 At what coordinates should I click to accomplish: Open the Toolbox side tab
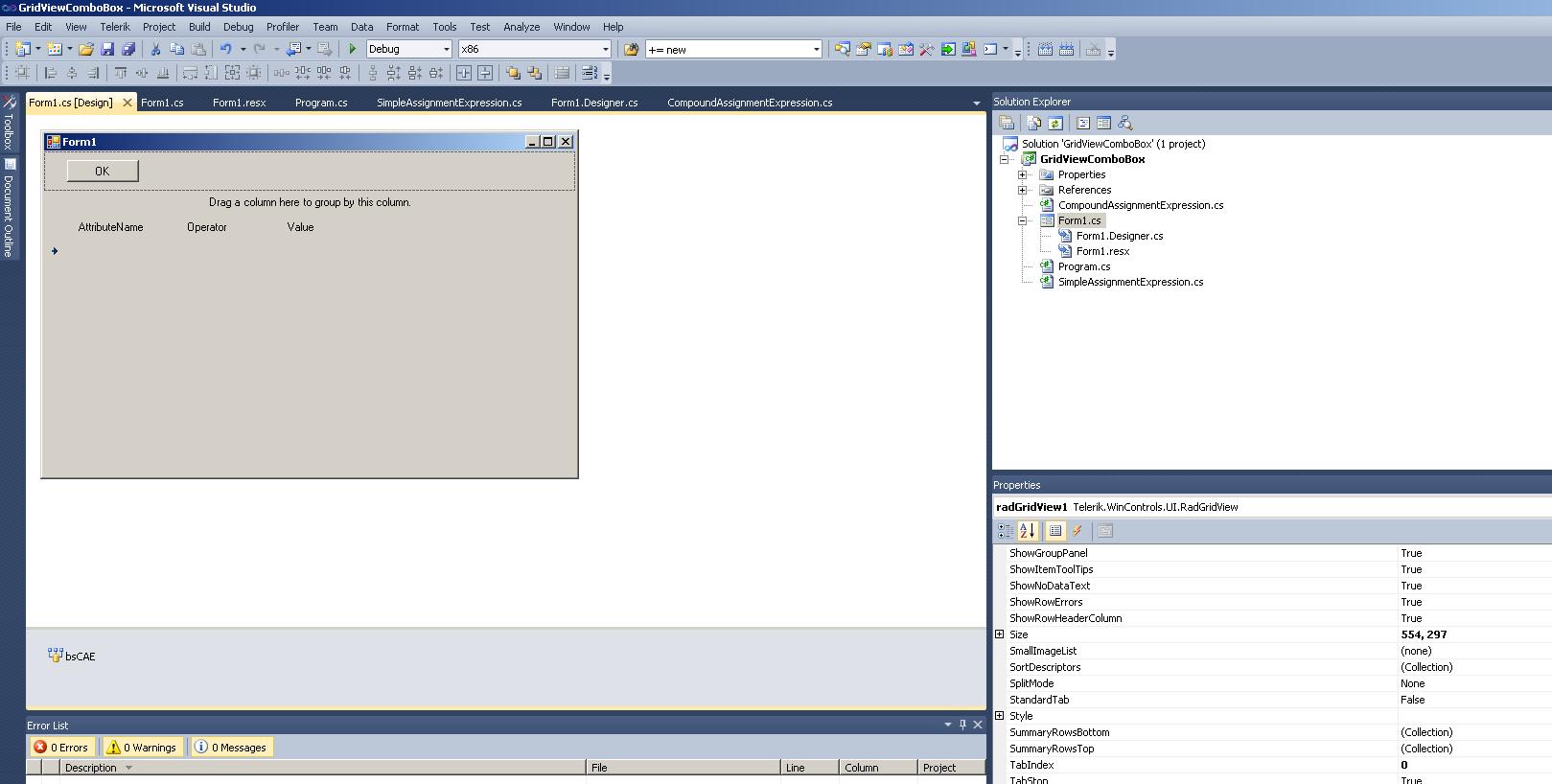click(x=9, y=122)
